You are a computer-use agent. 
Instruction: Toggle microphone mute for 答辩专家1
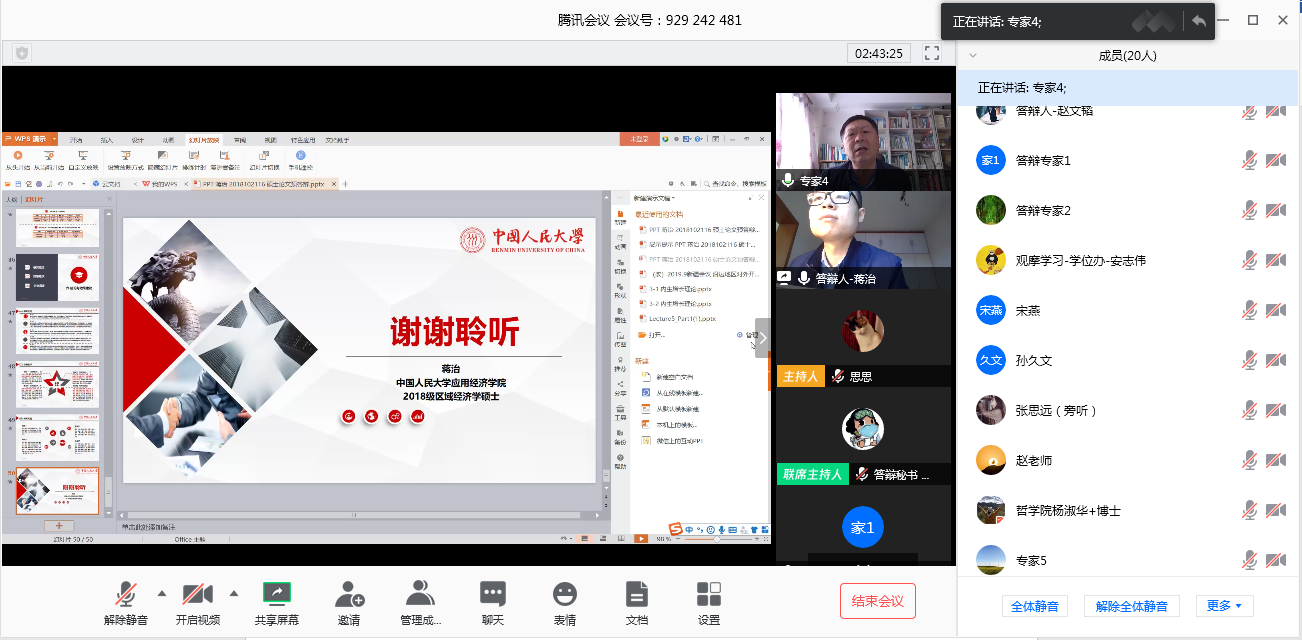point(1249,160)
